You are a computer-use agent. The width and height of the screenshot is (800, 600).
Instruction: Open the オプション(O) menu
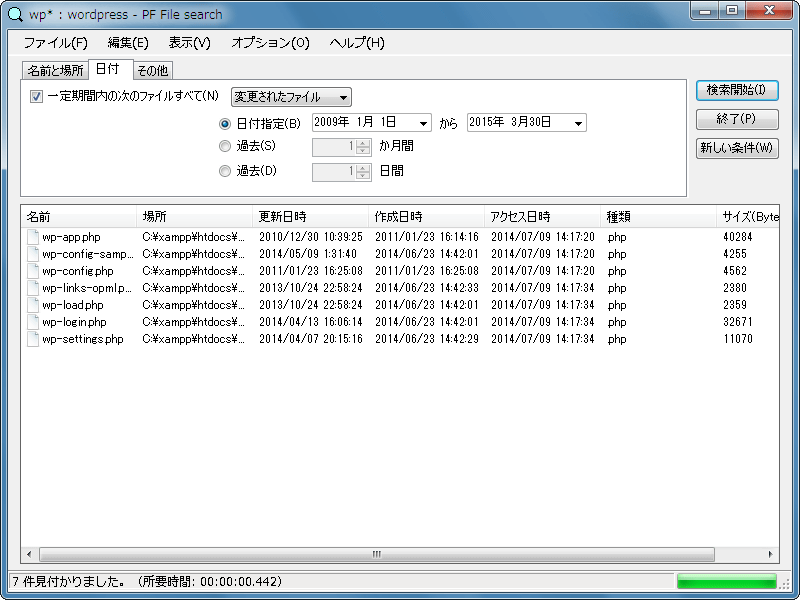270,43
